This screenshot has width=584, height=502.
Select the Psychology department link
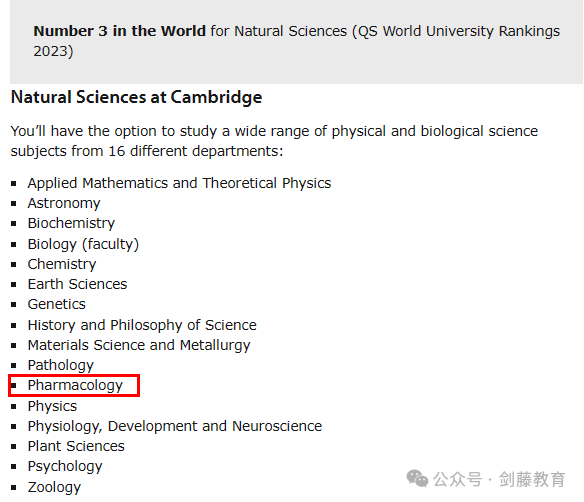click(65, 466)
